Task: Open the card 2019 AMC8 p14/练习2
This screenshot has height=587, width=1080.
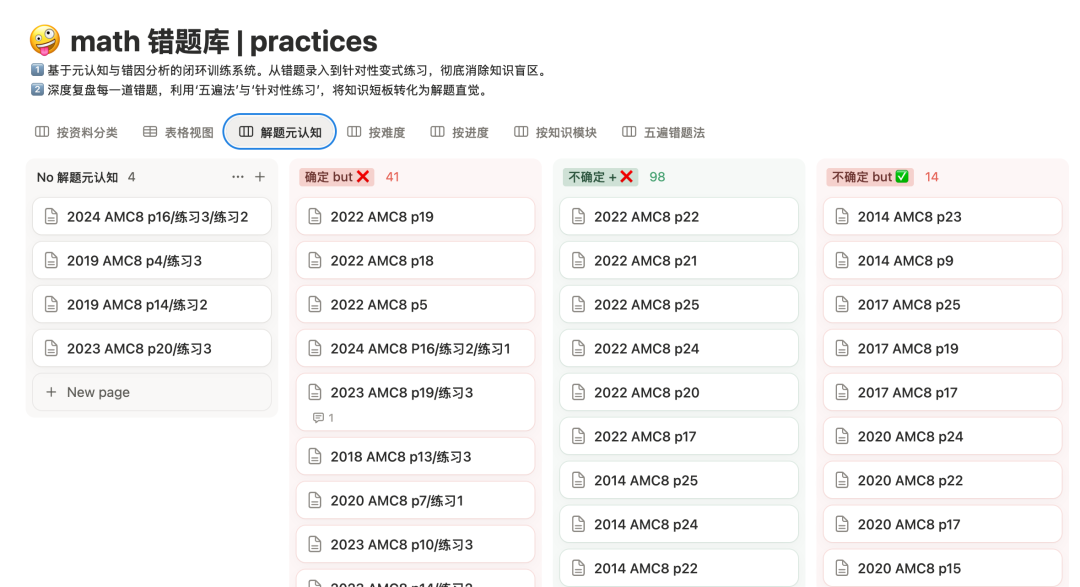Action: click(152, 305)
